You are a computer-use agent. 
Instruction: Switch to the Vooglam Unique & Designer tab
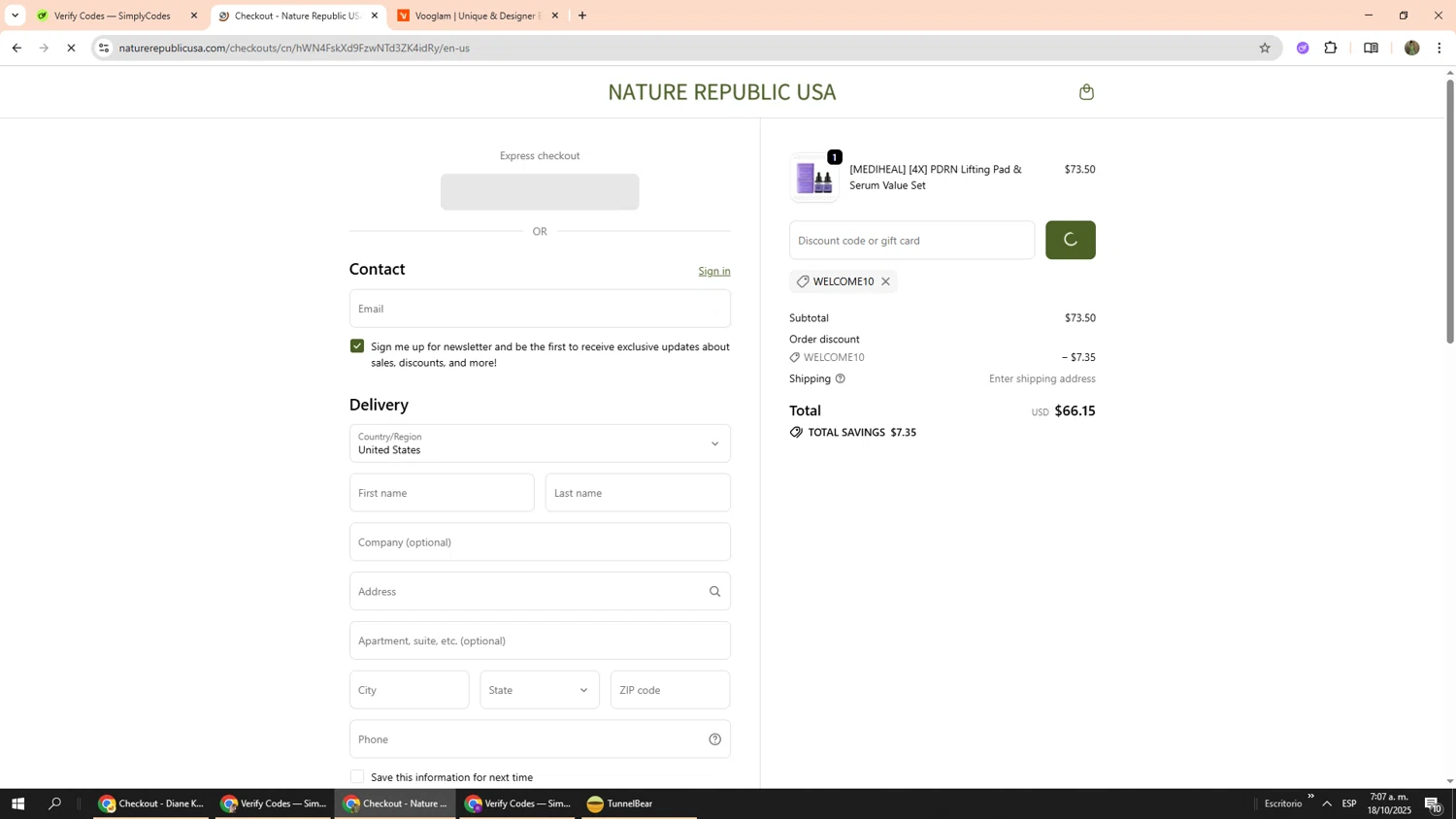click(476, 16)
